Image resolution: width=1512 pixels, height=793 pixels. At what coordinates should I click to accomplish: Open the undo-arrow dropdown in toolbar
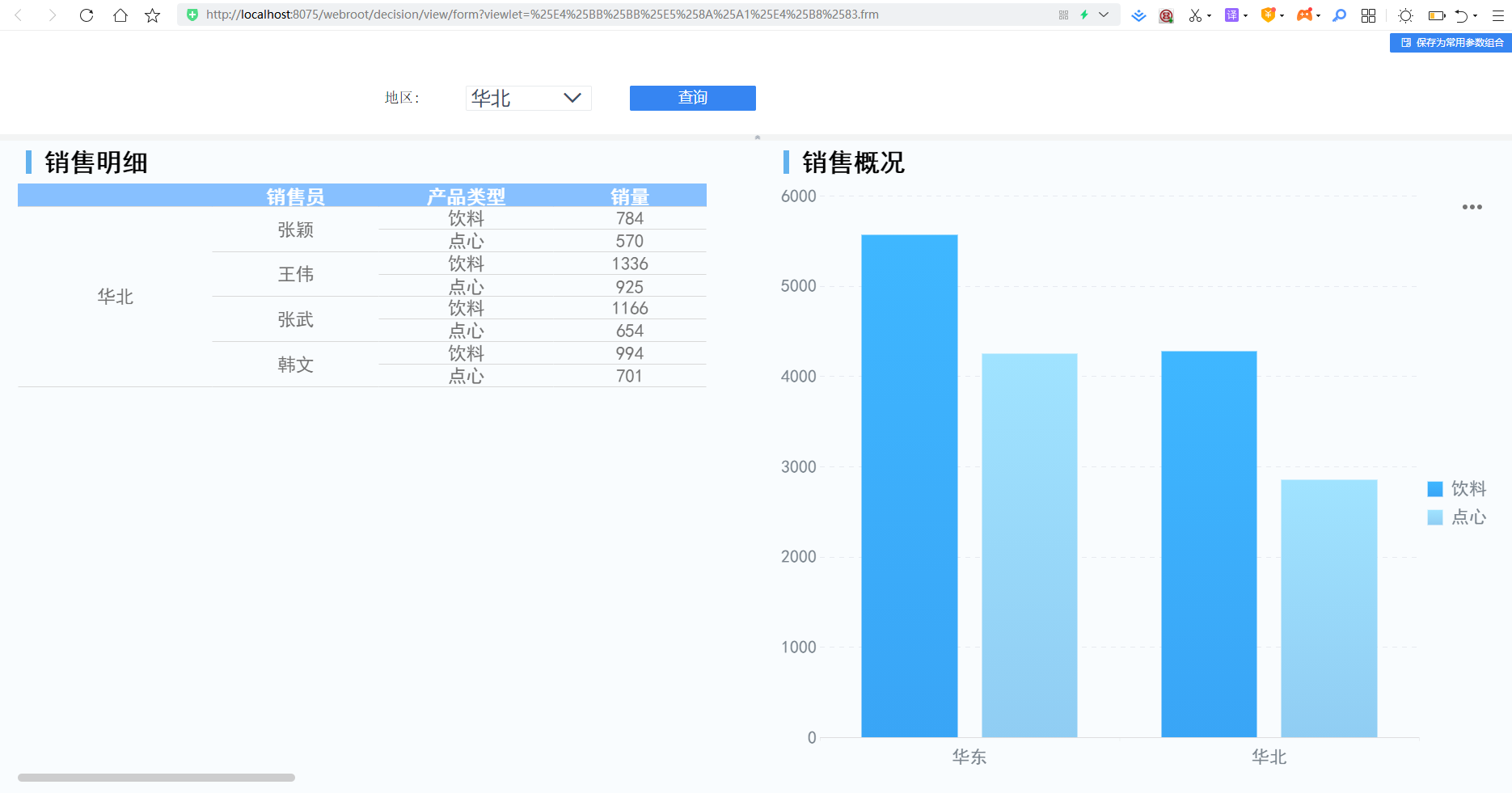1476,15
